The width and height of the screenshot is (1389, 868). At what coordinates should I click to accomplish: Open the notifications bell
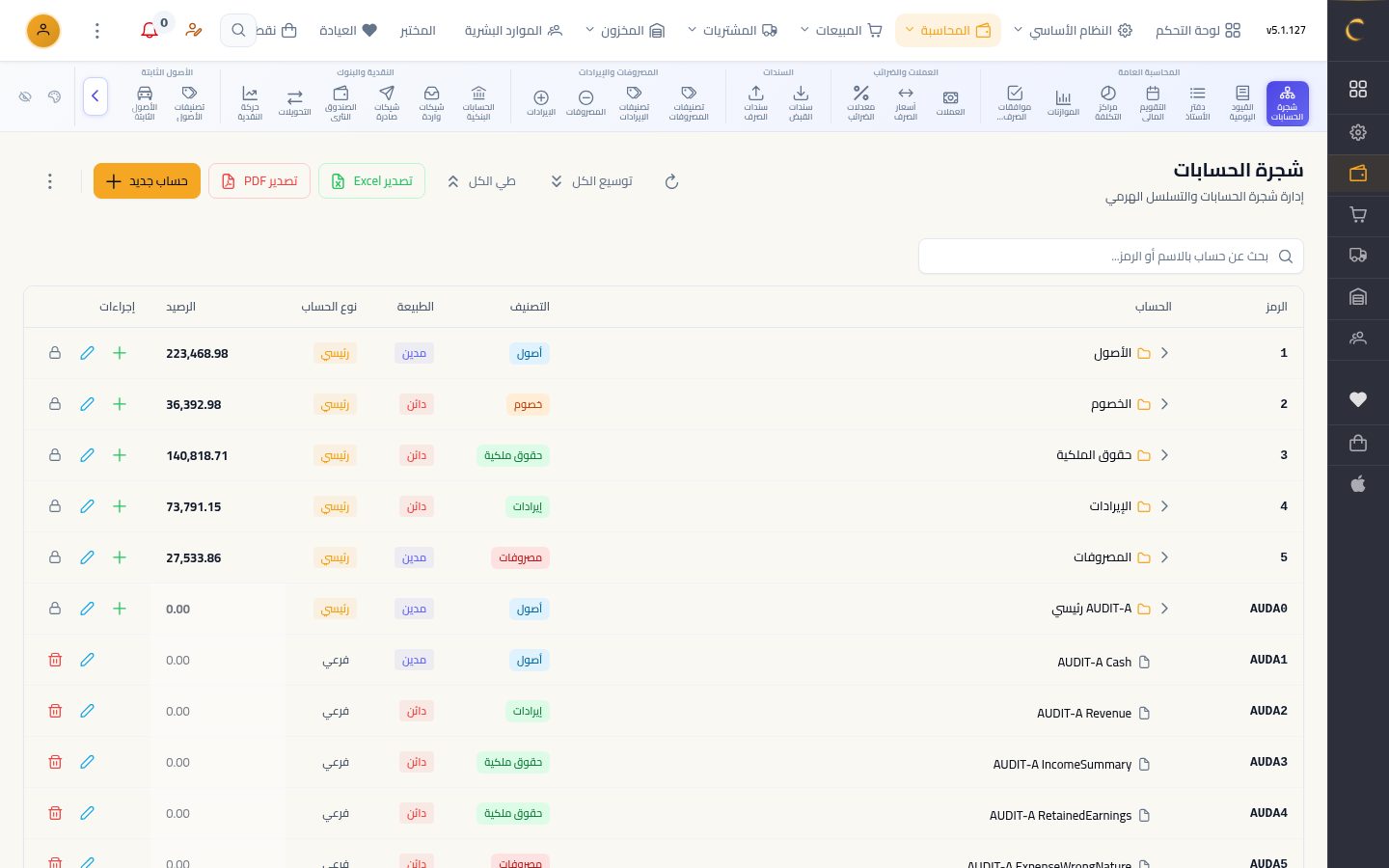click(x=150, y=31)
